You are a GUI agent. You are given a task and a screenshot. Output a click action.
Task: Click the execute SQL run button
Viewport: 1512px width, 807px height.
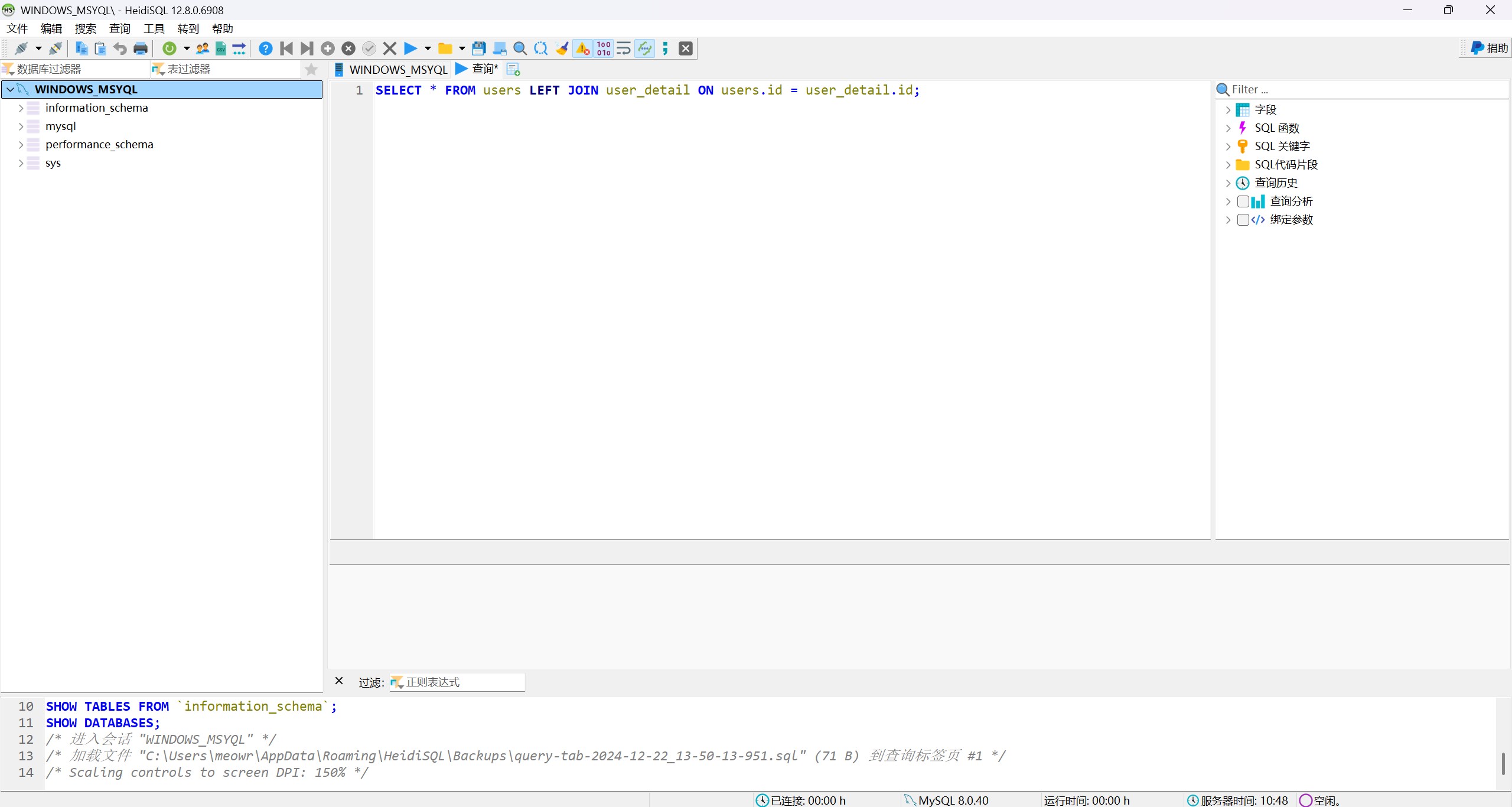(410, 48)
